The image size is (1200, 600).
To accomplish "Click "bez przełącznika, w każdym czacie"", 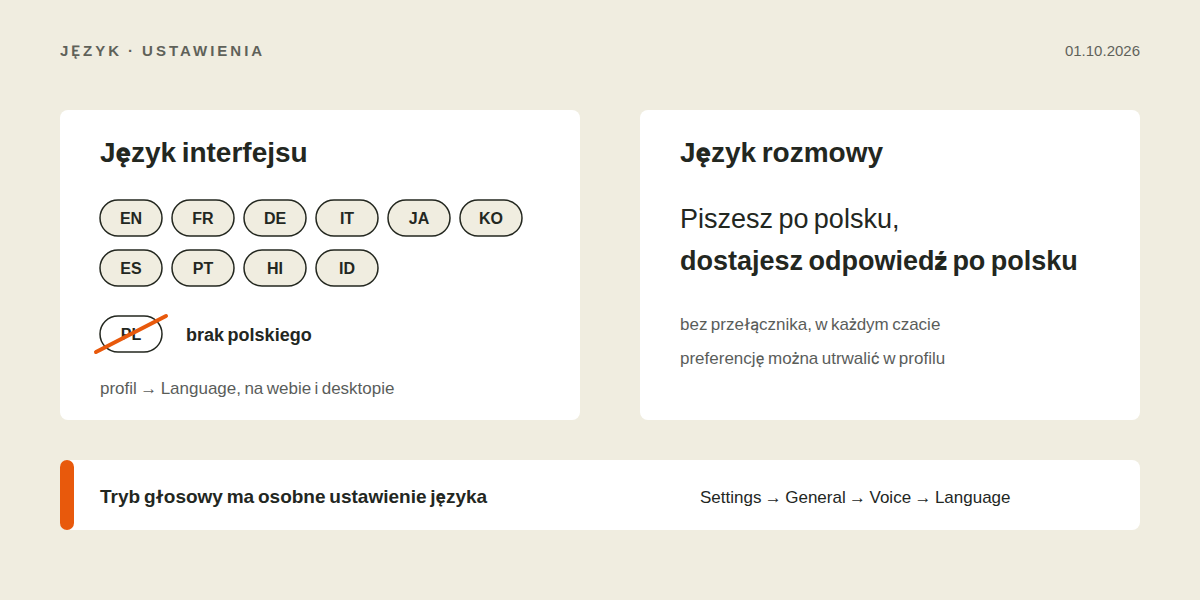I will click(x=810, y=325).
